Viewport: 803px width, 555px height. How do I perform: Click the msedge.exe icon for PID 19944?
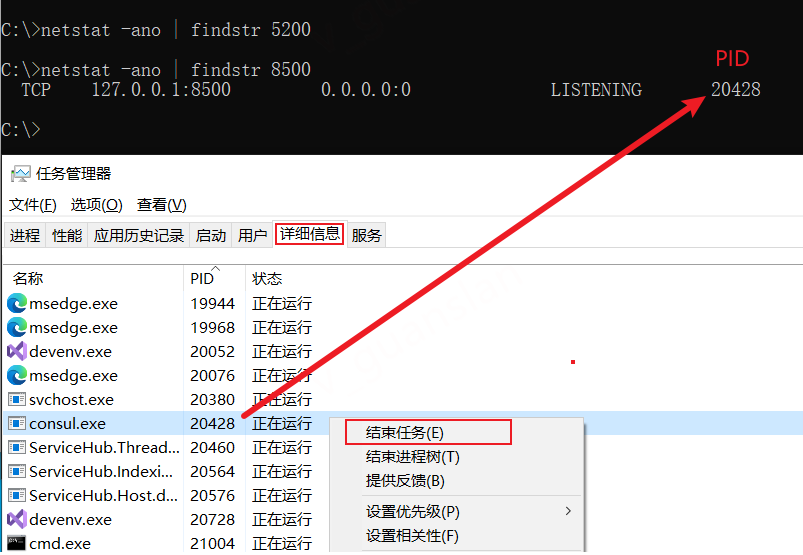(16, 304)
